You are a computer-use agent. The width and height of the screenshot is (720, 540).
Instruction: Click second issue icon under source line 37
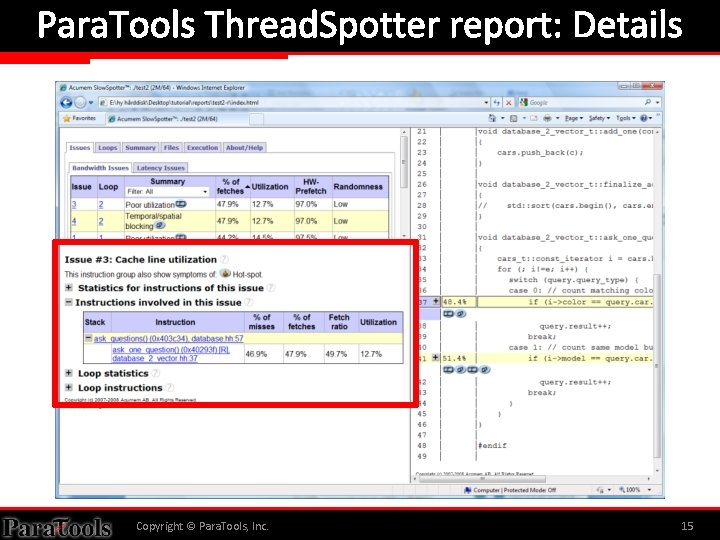[461, 314]
